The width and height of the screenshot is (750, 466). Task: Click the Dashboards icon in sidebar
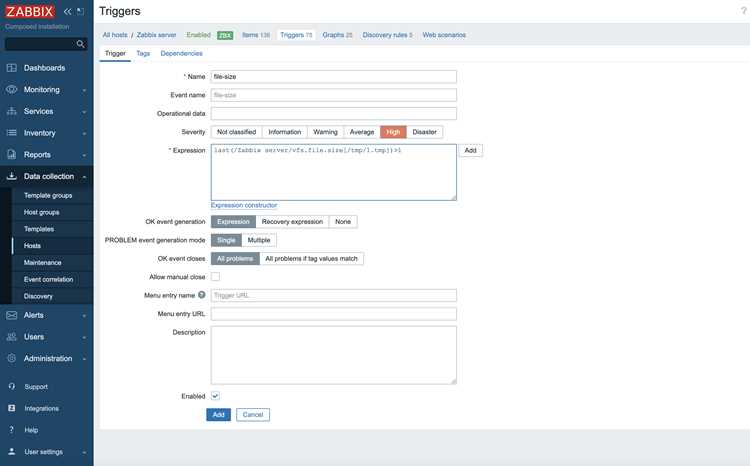(x=11, y=68)
